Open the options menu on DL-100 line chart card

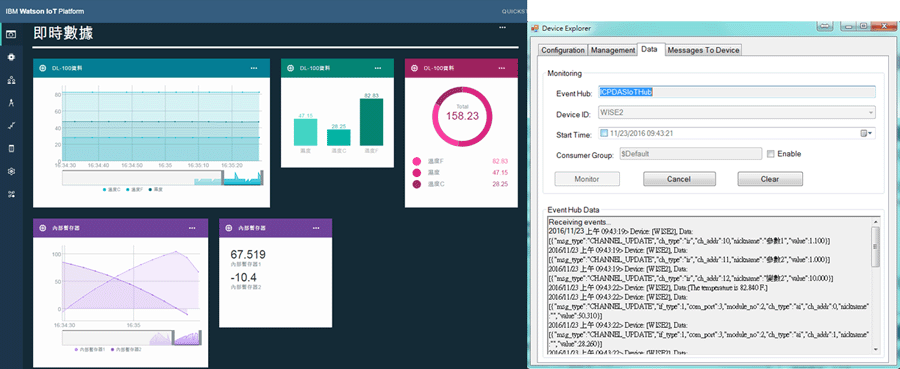[x=254, y=68]
